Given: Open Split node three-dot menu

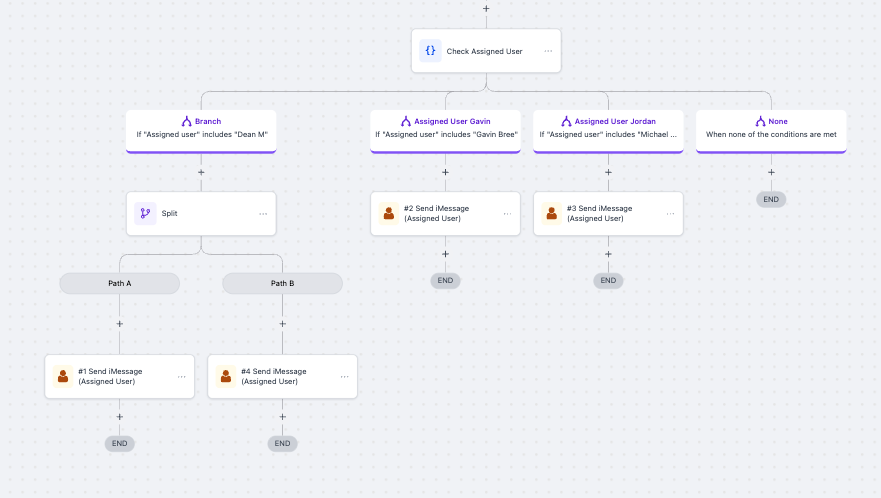Looking at the screenshot, I should point(263,213).
